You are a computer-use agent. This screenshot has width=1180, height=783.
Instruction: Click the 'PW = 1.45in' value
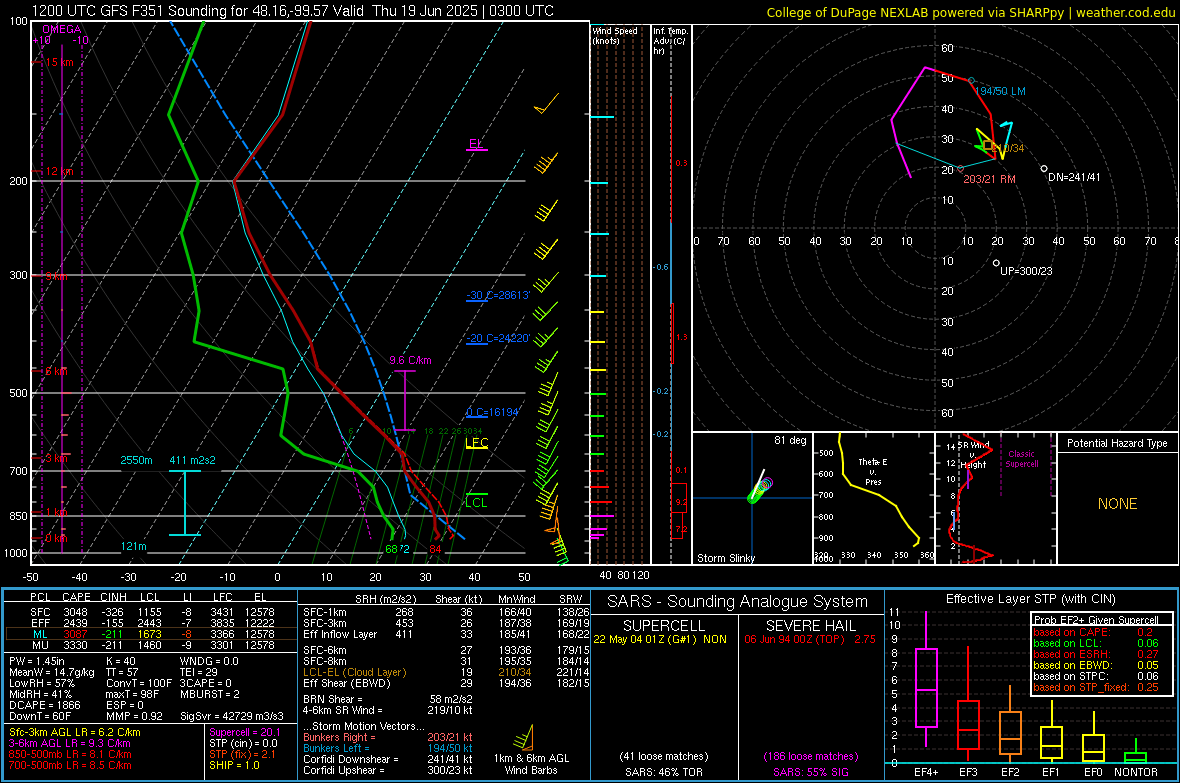click(x=37, y=661)
